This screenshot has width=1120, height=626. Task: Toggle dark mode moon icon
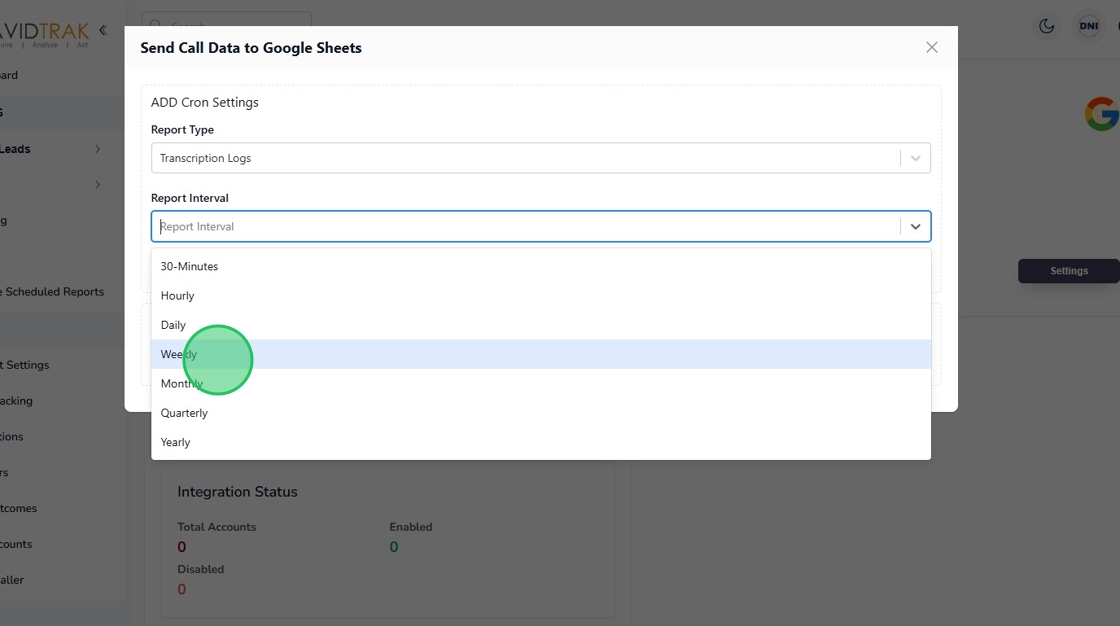coord(1047,26)
